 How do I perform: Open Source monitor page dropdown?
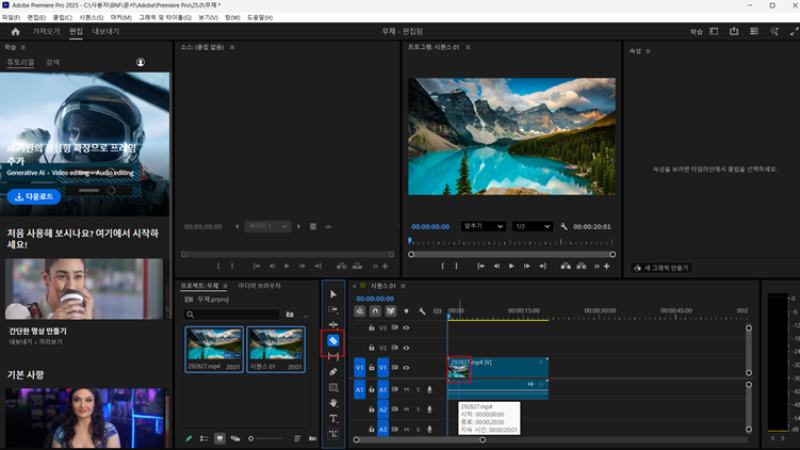click(x=267, y=226)
